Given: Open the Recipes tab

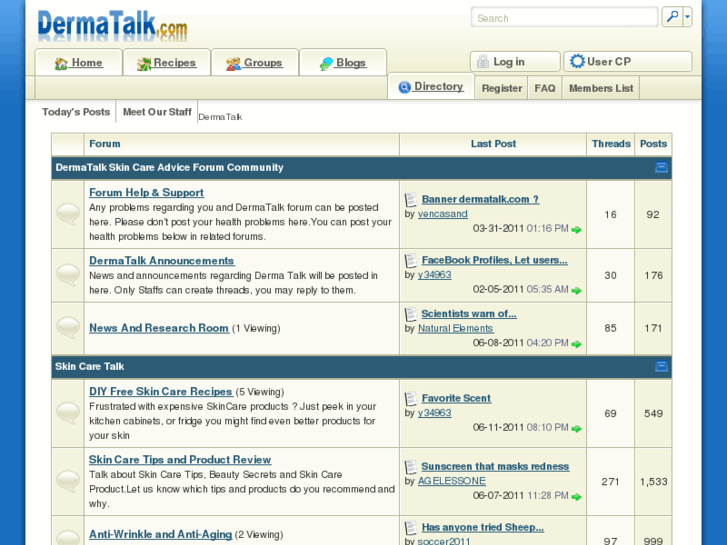Looking at the screenshot, I should [166, 63].
